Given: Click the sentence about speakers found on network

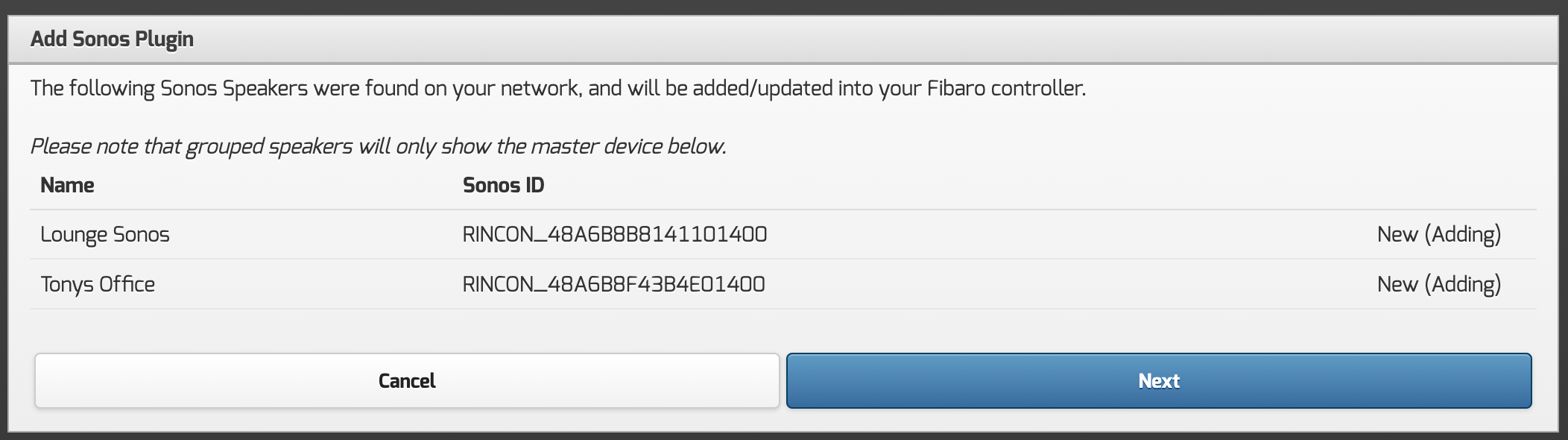Looking at the screenshot, I should 557,89.
